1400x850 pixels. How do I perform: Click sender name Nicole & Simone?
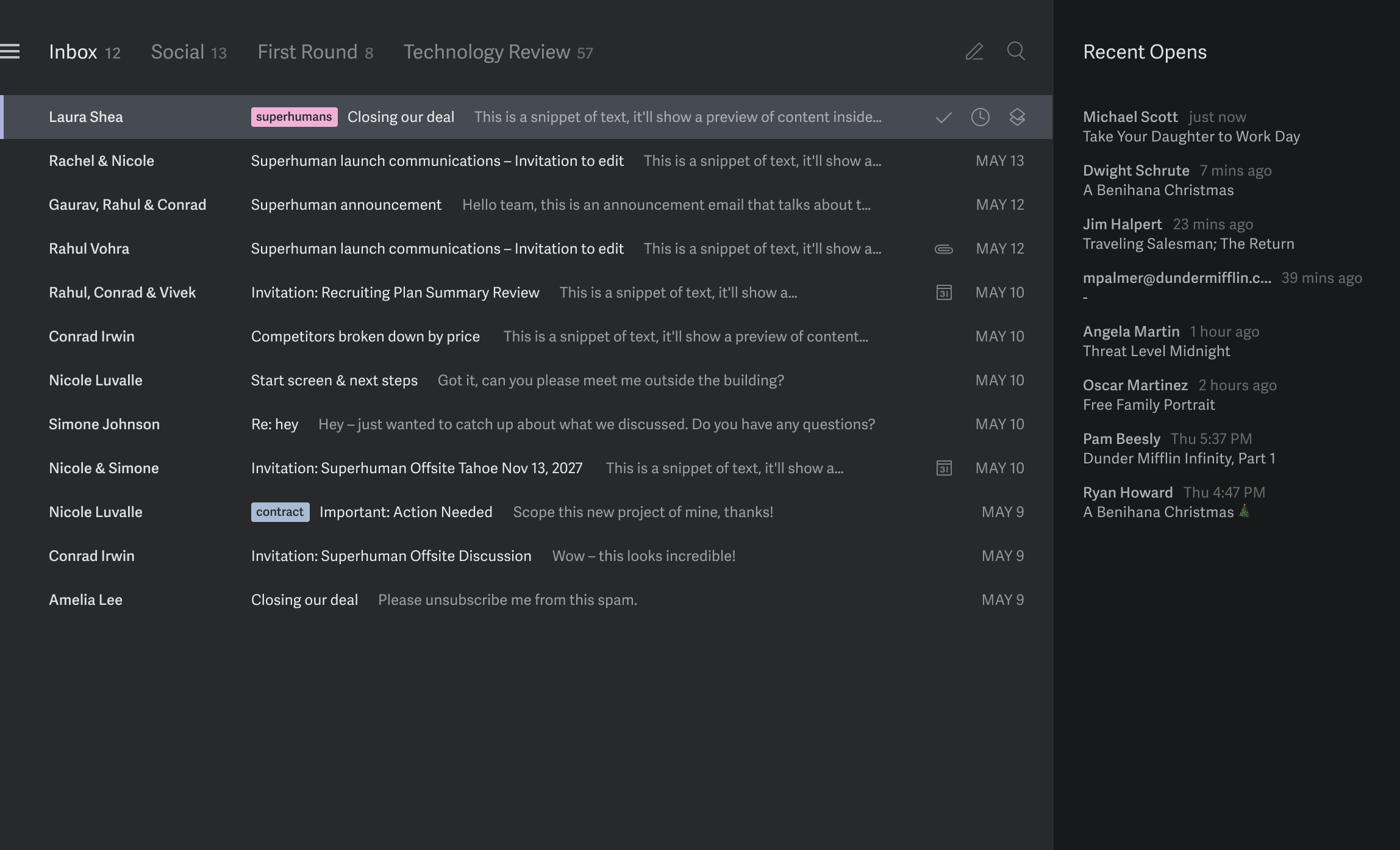pos(104,468)
